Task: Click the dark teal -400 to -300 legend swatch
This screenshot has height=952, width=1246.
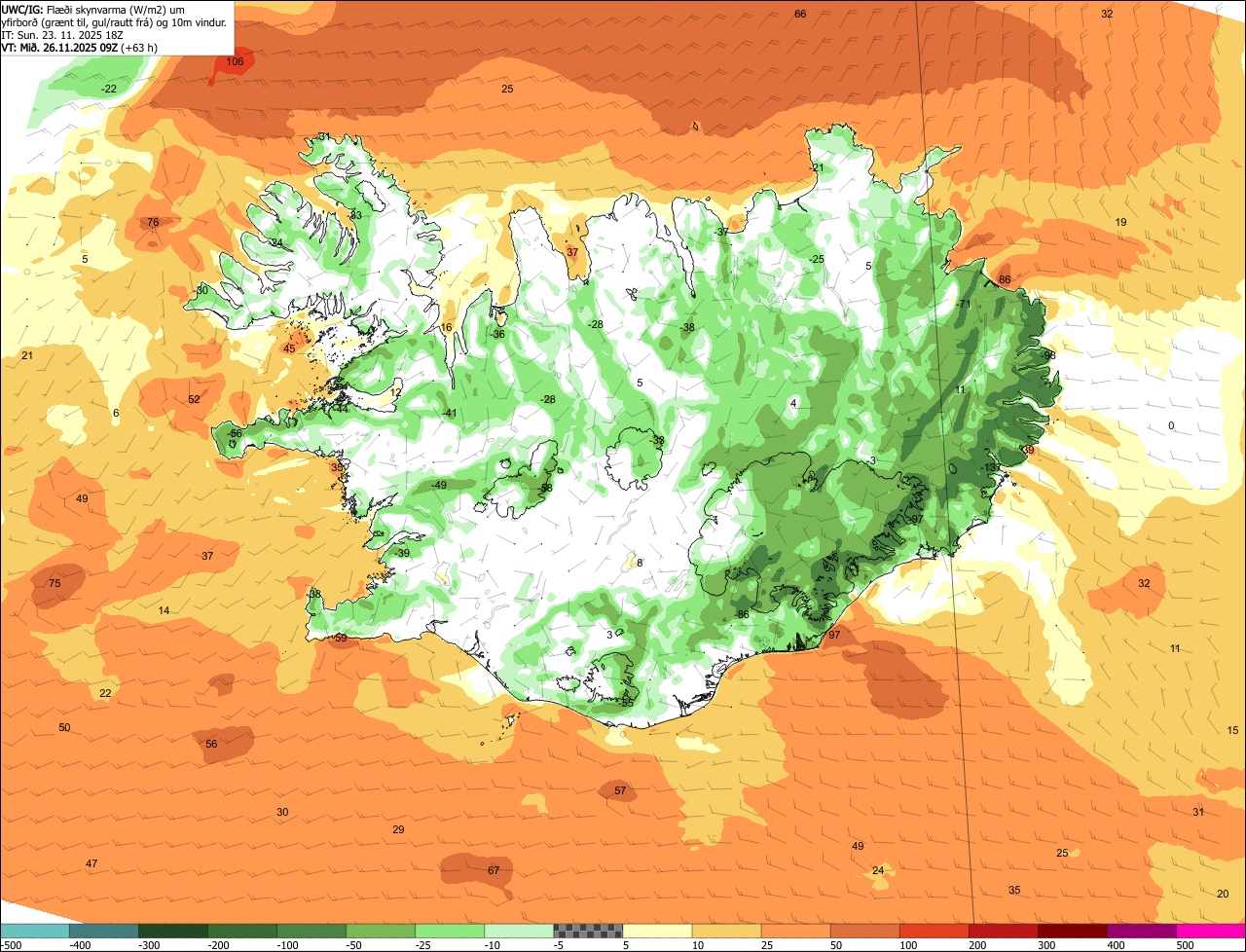Action: 103,930
